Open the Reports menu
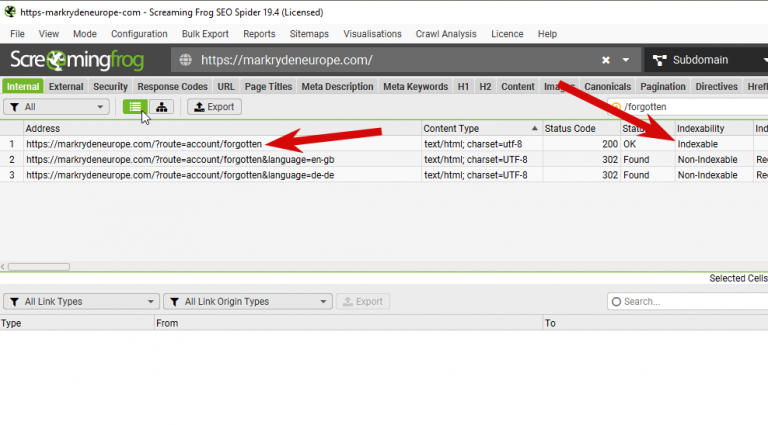 (259, 34)
